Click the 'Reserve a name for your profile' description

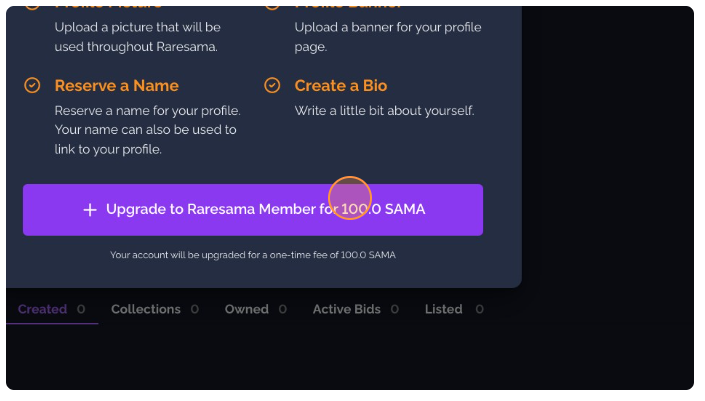click(147, 130)
